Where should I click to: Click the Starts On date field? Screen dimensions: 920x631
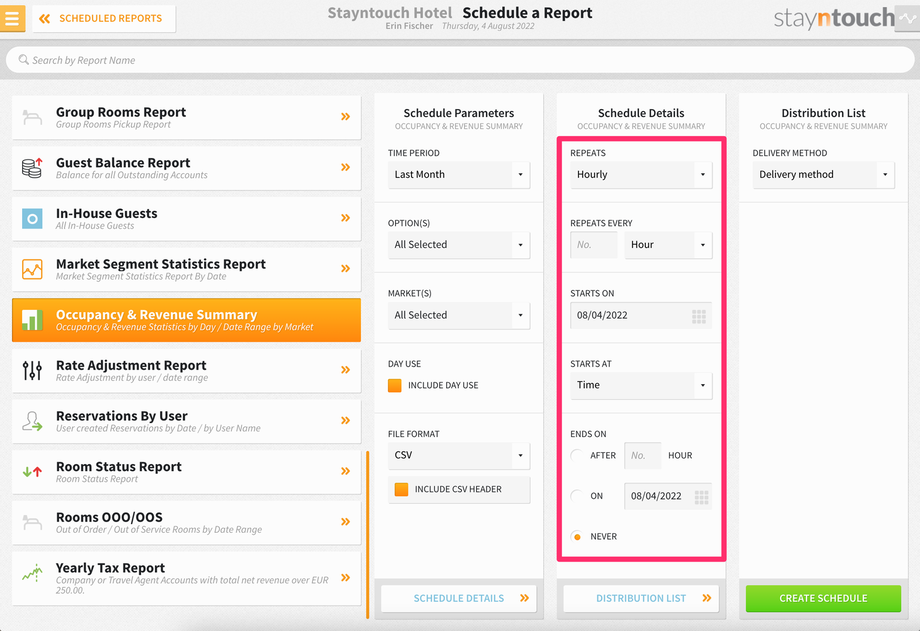coord(641,316)
